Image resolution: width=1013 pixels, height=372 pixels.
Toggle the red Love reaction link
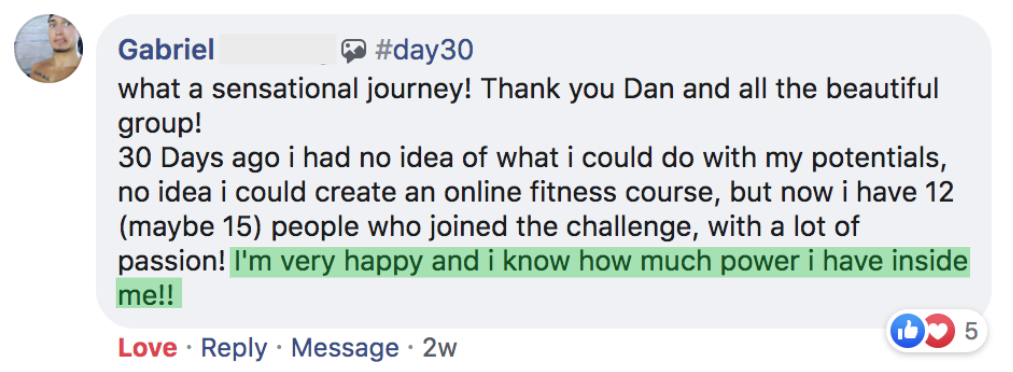tap(147, 349)
